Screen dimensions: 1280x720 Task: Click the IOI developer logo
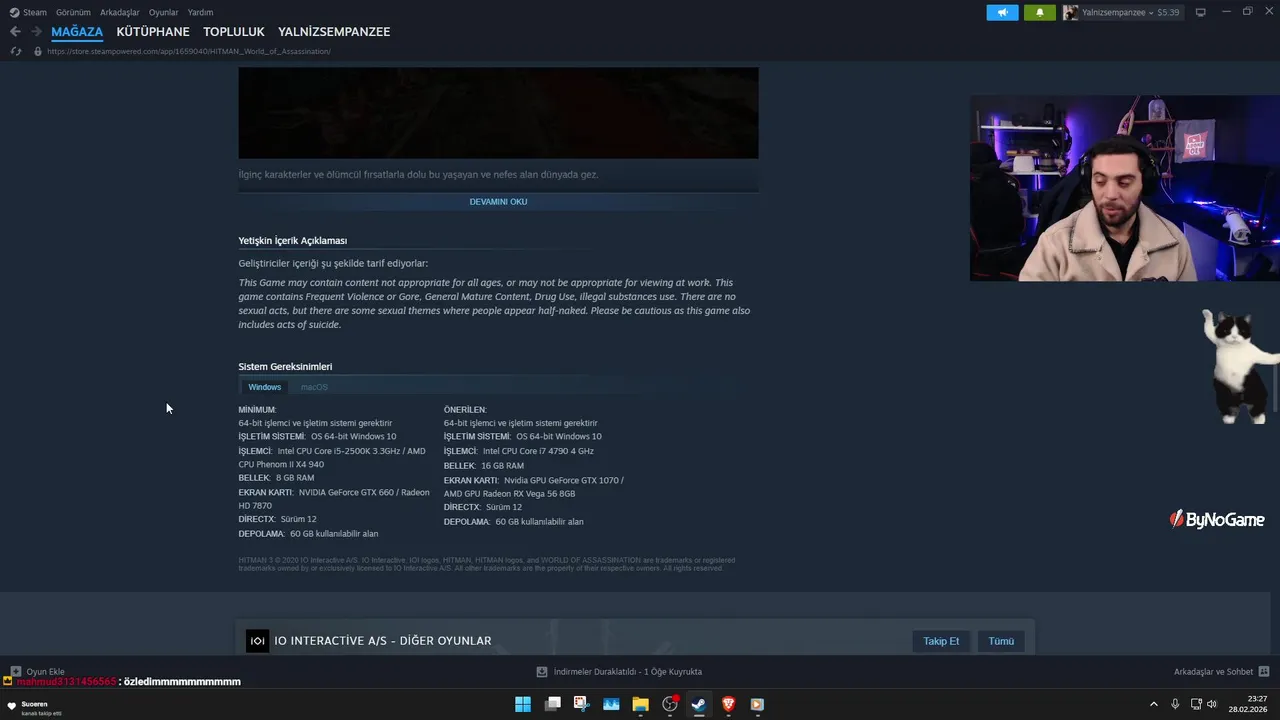pyautogui.click(x=257, y=641)
